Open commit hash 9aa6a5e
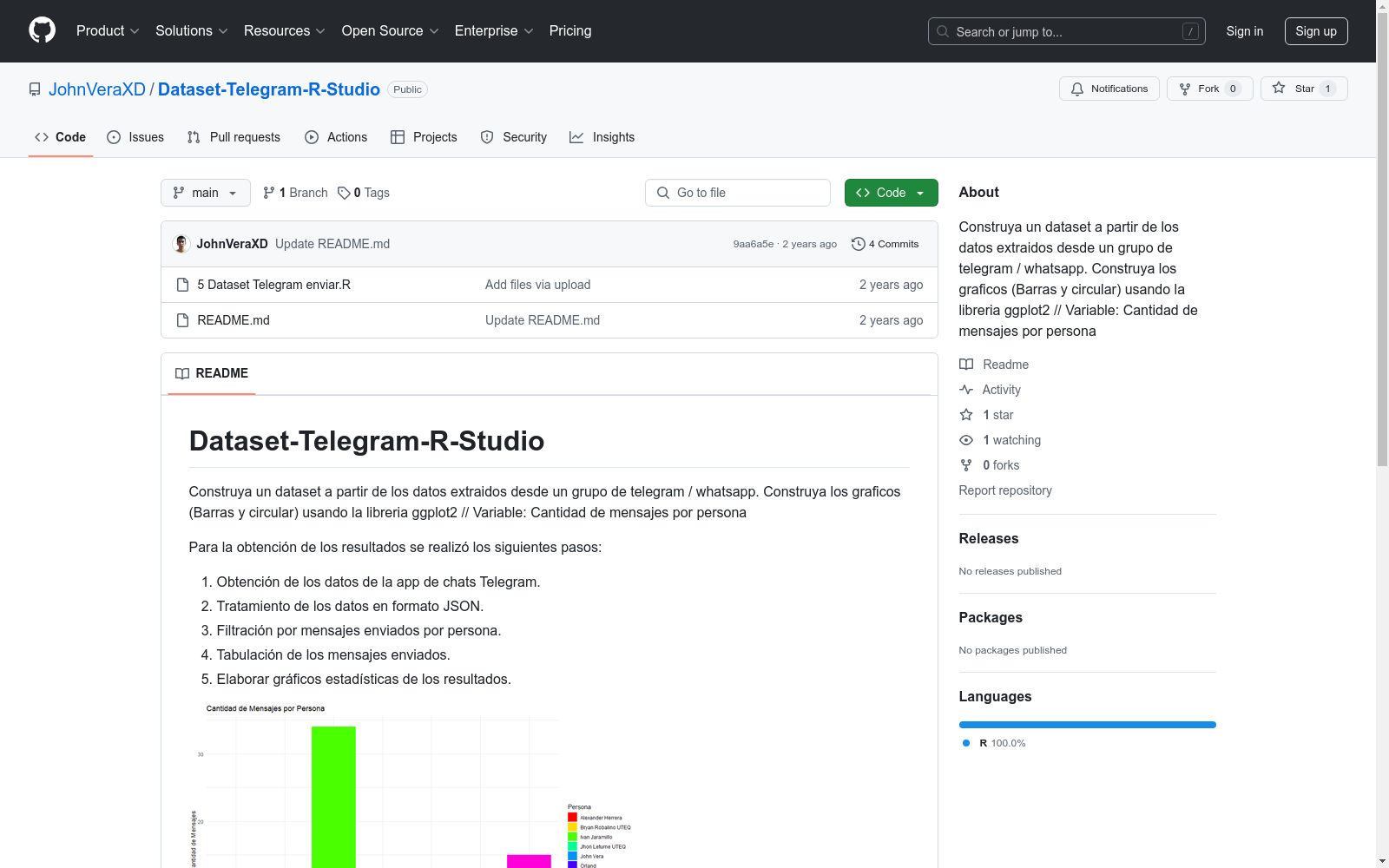1389x868 pixels. pos(754,244)
